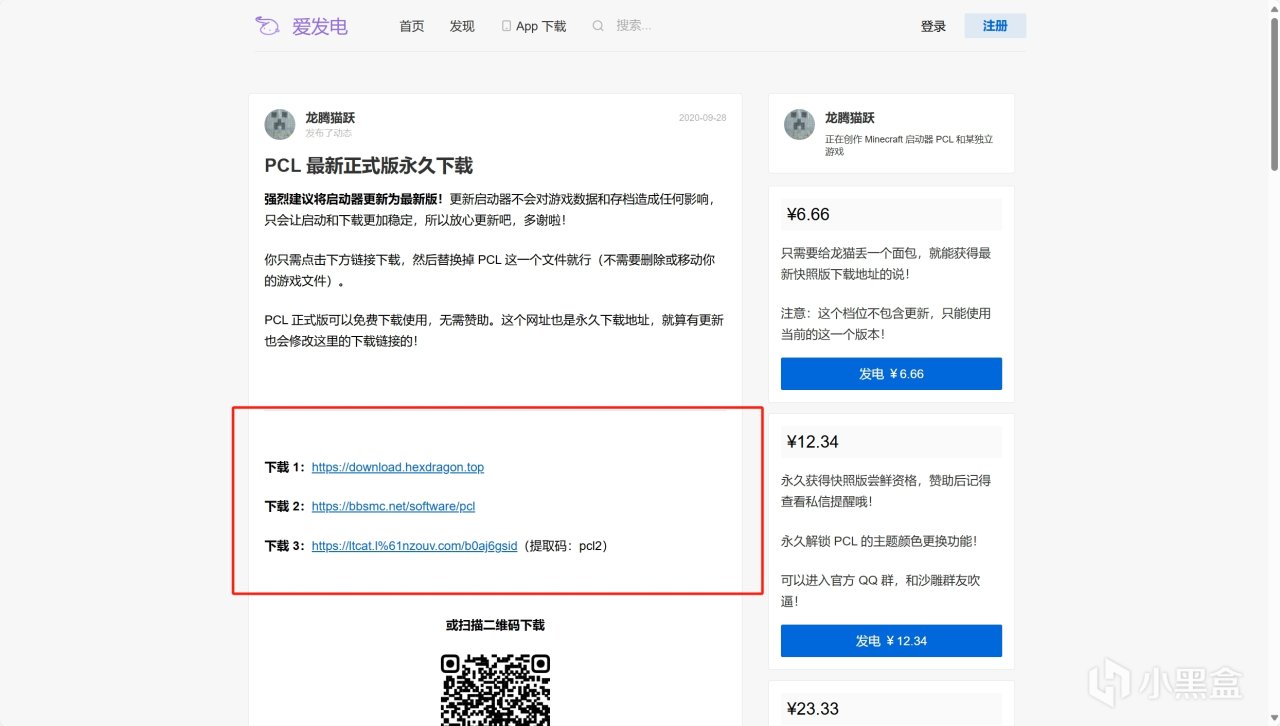
Task: Click the post date 2020-09-28
Action: 702,117
